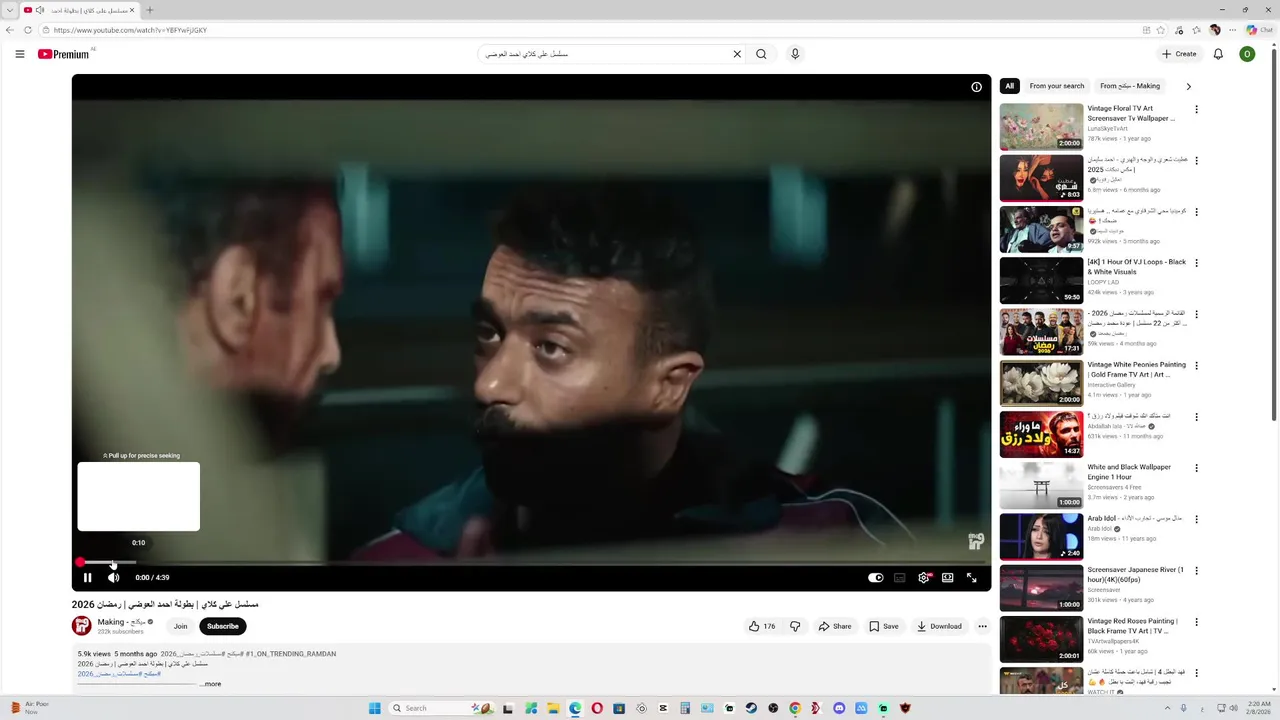Select 'From your search' chip

click(x=1057, y=86)
